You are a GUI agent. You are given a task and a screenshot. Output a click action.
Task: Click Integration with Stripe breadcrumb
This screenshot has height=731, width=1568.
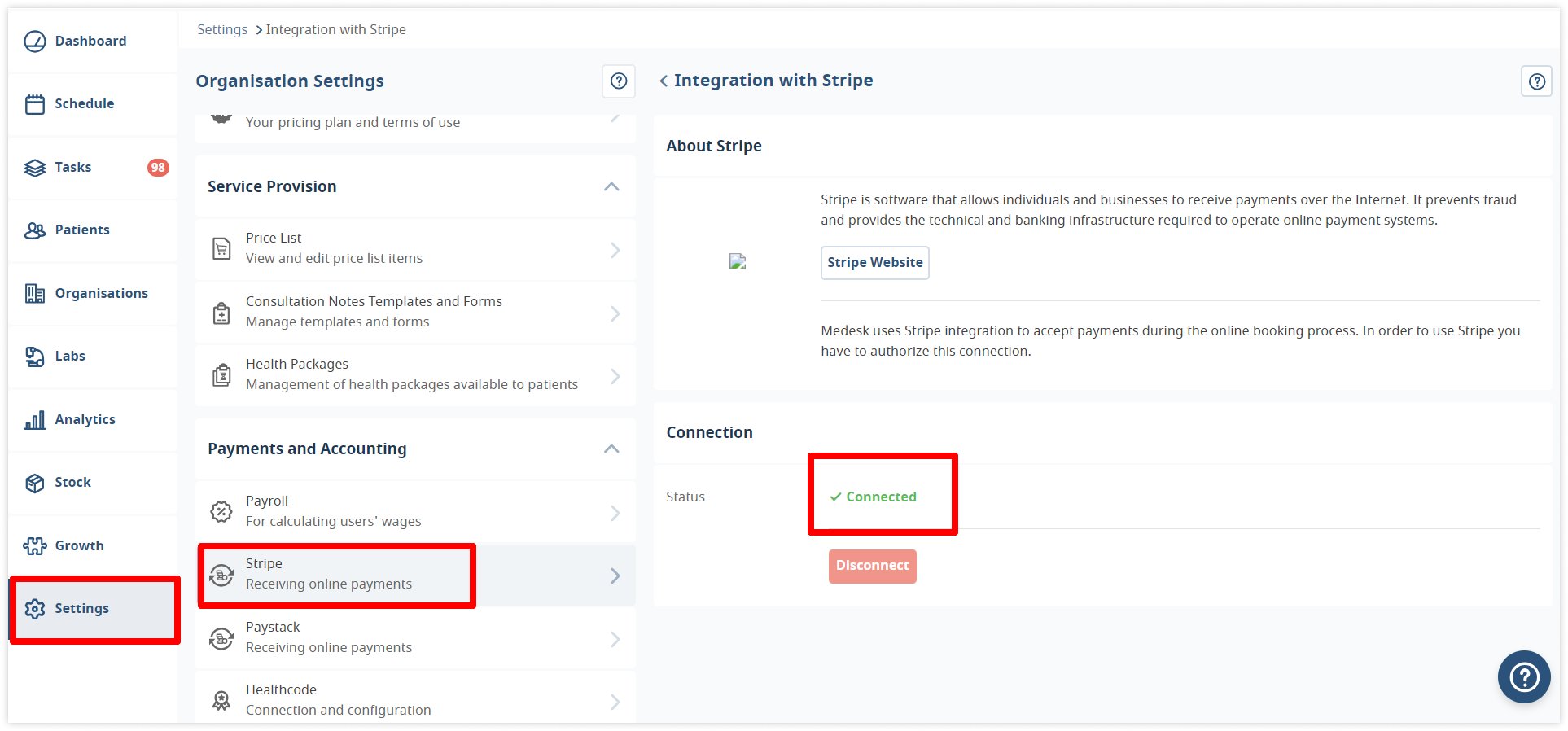[336, 29]
